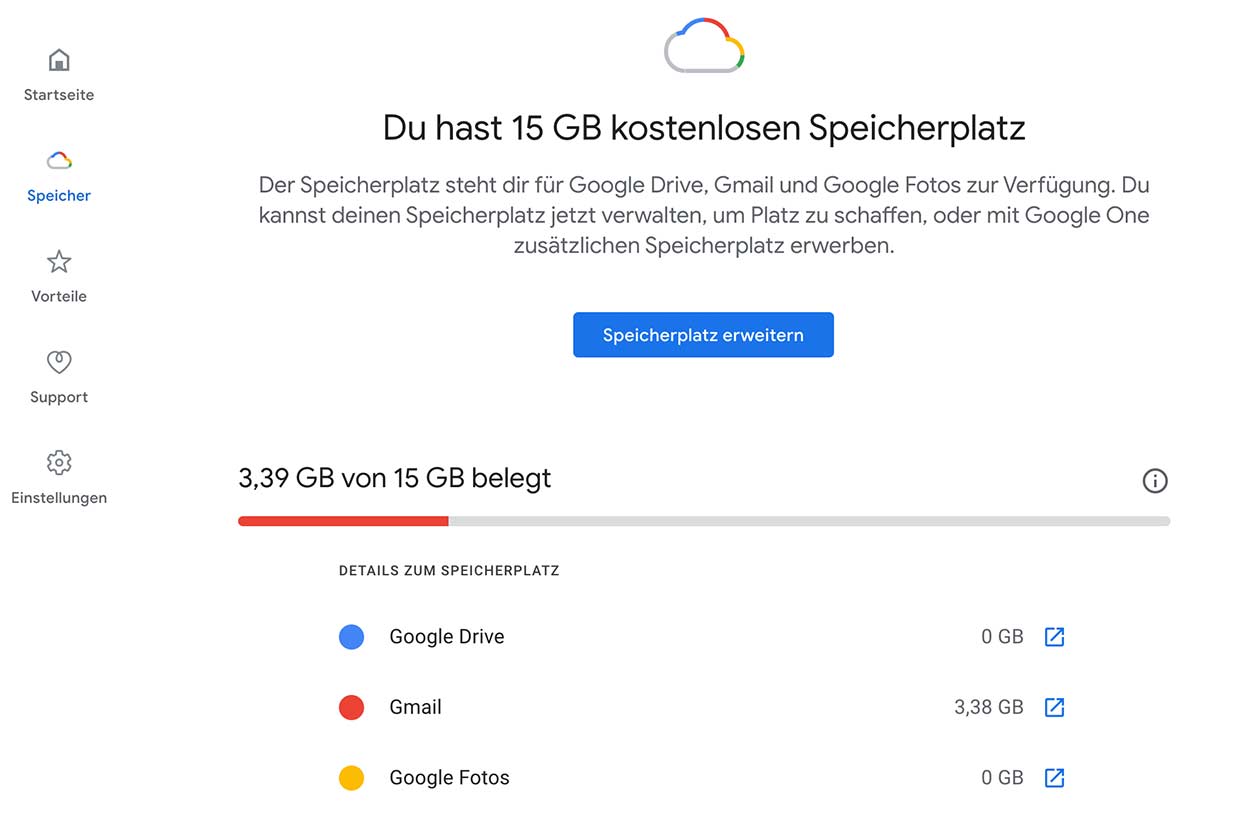
Task: Open Google Fotos external link icon
Action: click(x=1054, y=777)
